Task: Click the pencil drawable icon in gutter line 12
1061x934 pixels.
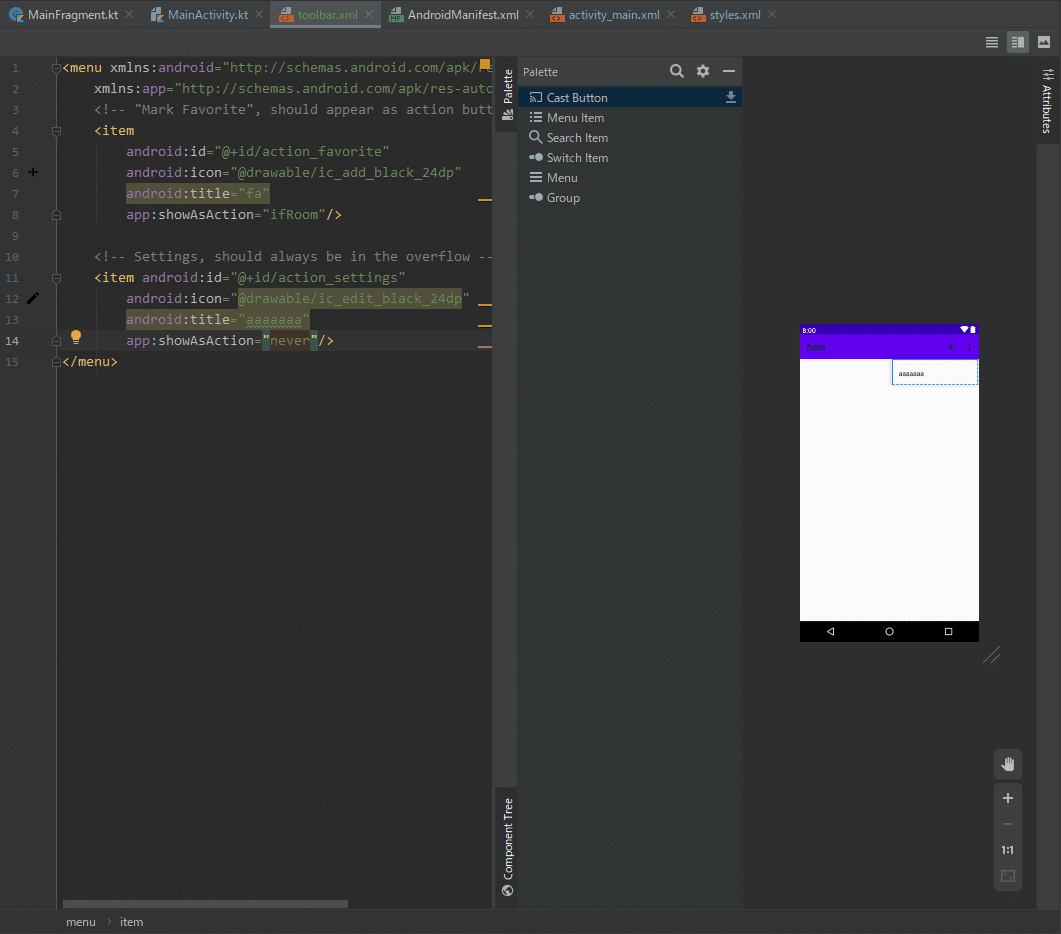Action: coord(33,298)
